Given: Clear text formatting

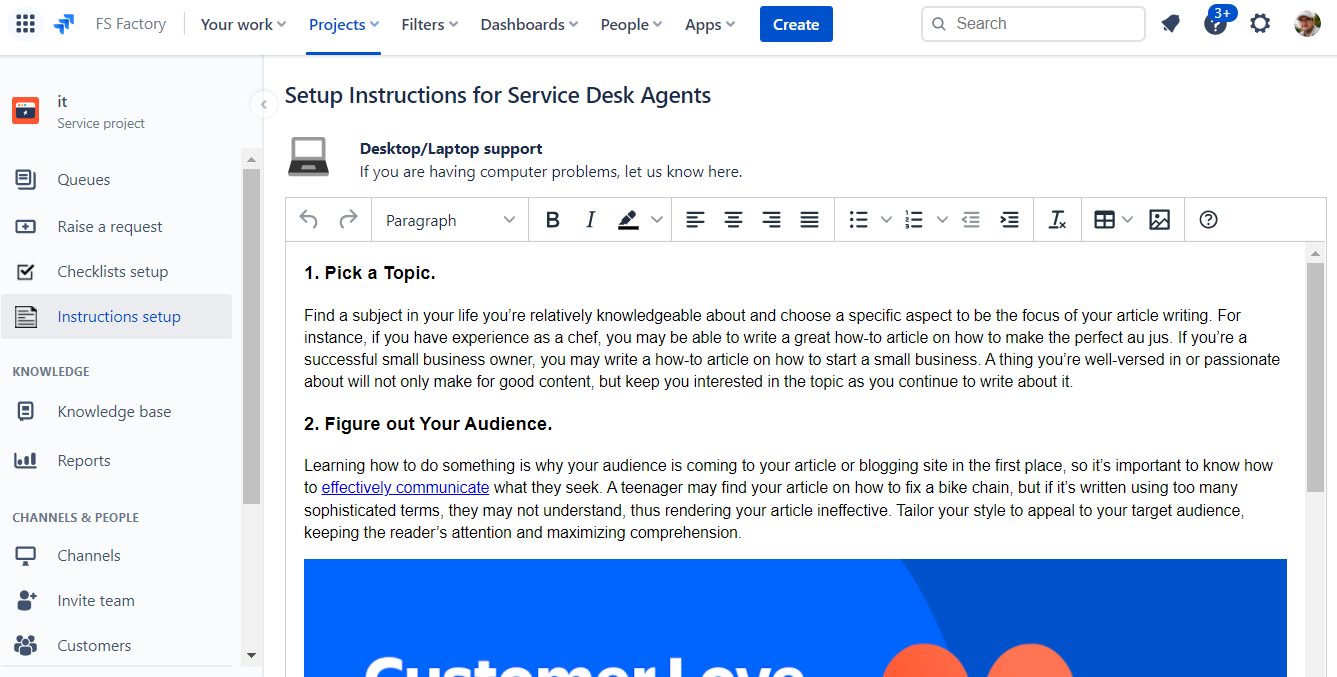Looking at the screenshot, I should [1057, 220].
